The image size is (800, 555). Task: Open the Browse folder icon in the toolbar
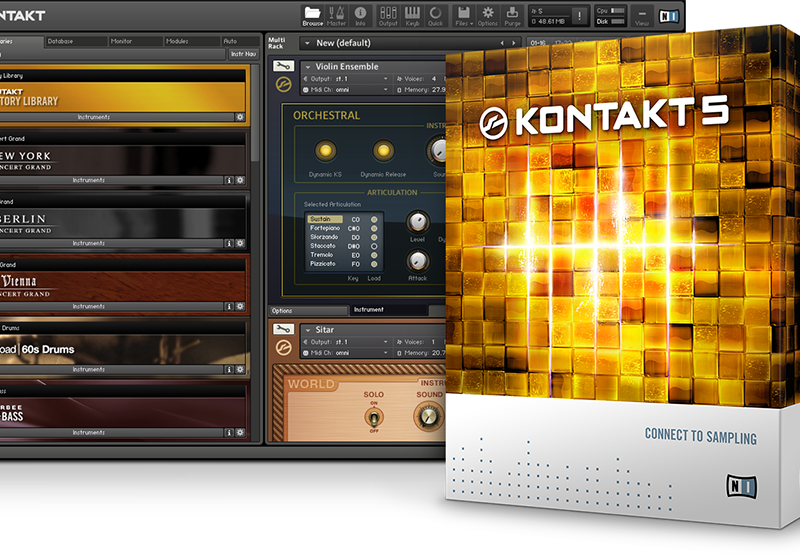312,16
